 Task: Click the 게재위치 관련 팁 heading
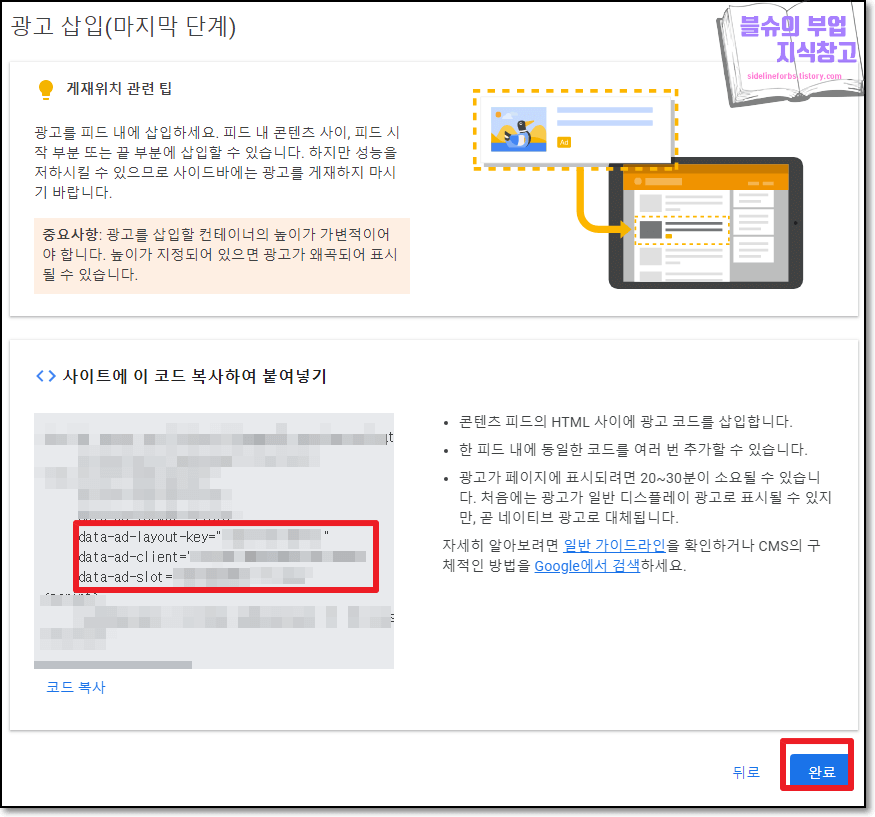(119, 89)
